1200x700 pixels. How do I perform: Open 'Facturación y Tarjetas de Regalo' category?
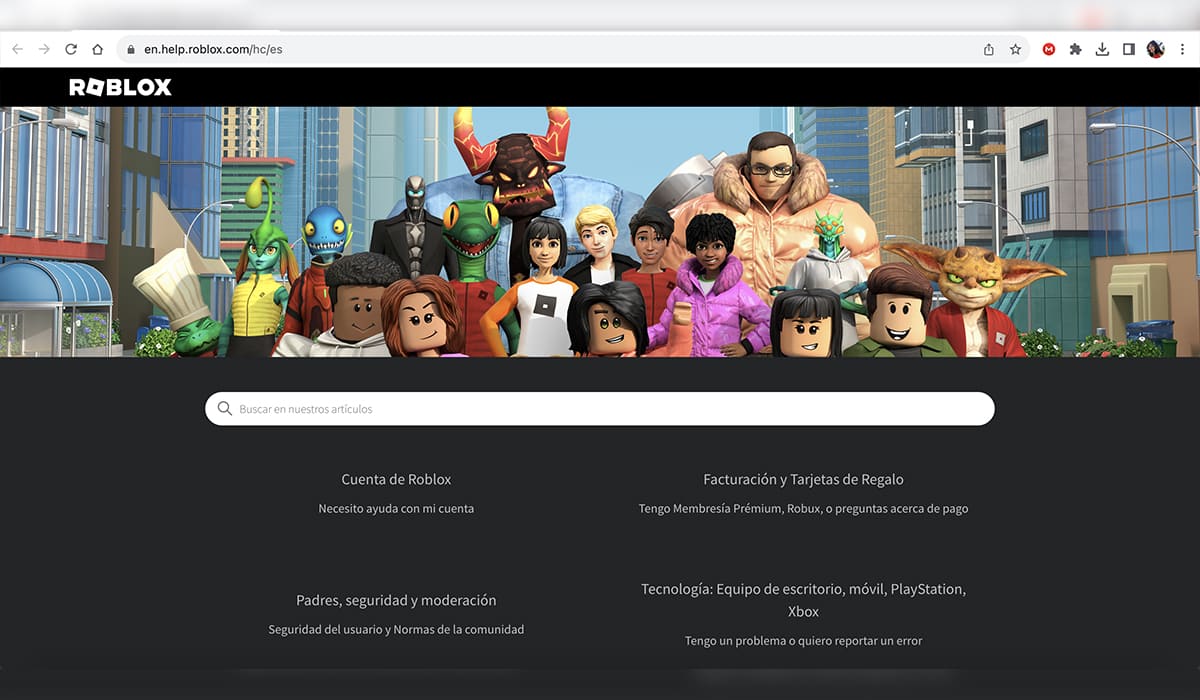pyautogui.click(x=803, y=480)
